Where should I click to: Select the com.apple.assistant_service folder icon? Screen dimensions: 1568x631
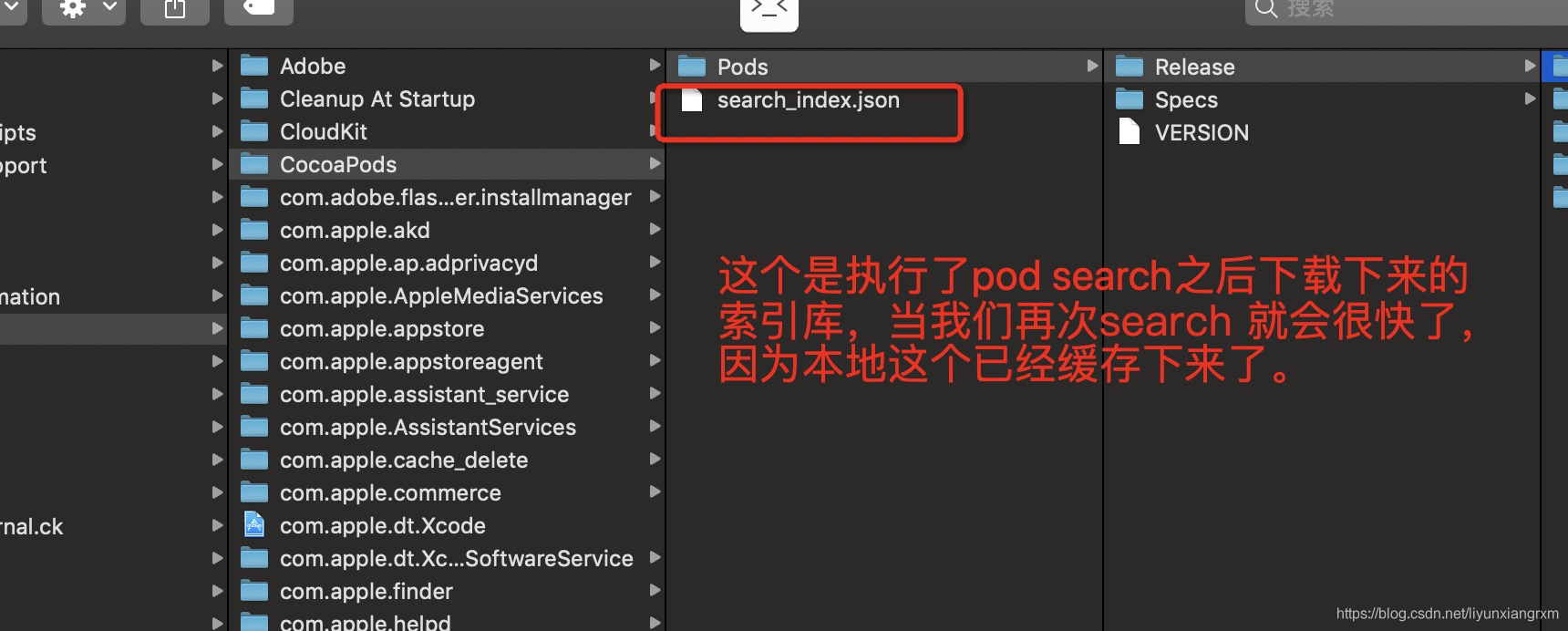(x=254, y=394)
